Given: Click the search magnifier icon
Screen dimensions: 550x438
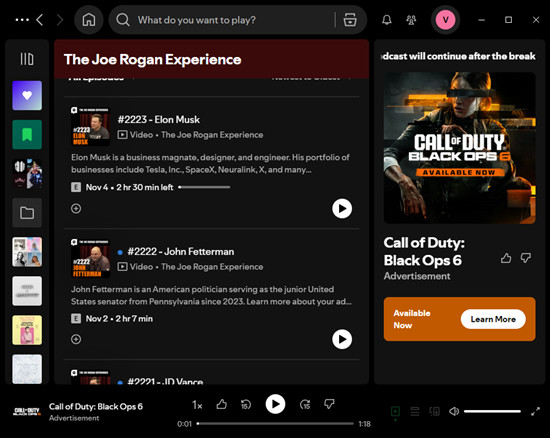Looking at the screenshot, I should click(123, 20).
